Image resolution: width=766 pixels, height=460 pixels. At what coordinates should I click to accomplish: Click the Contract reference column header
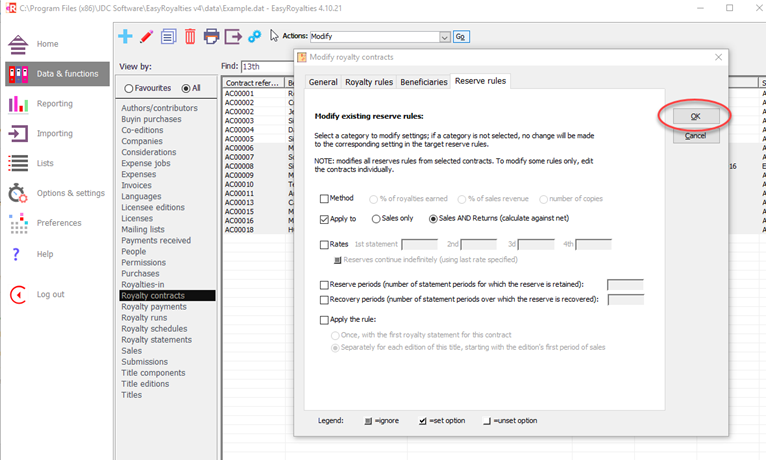click(253, 83)
